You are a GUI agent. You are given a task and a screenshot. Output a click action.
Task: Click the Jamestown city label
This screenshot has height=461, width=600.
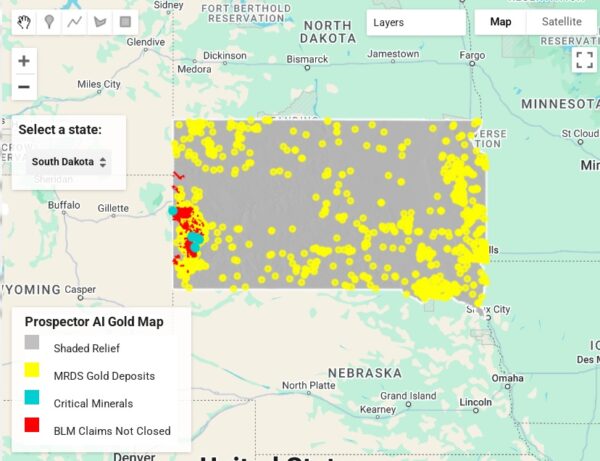tap(393, 54)
